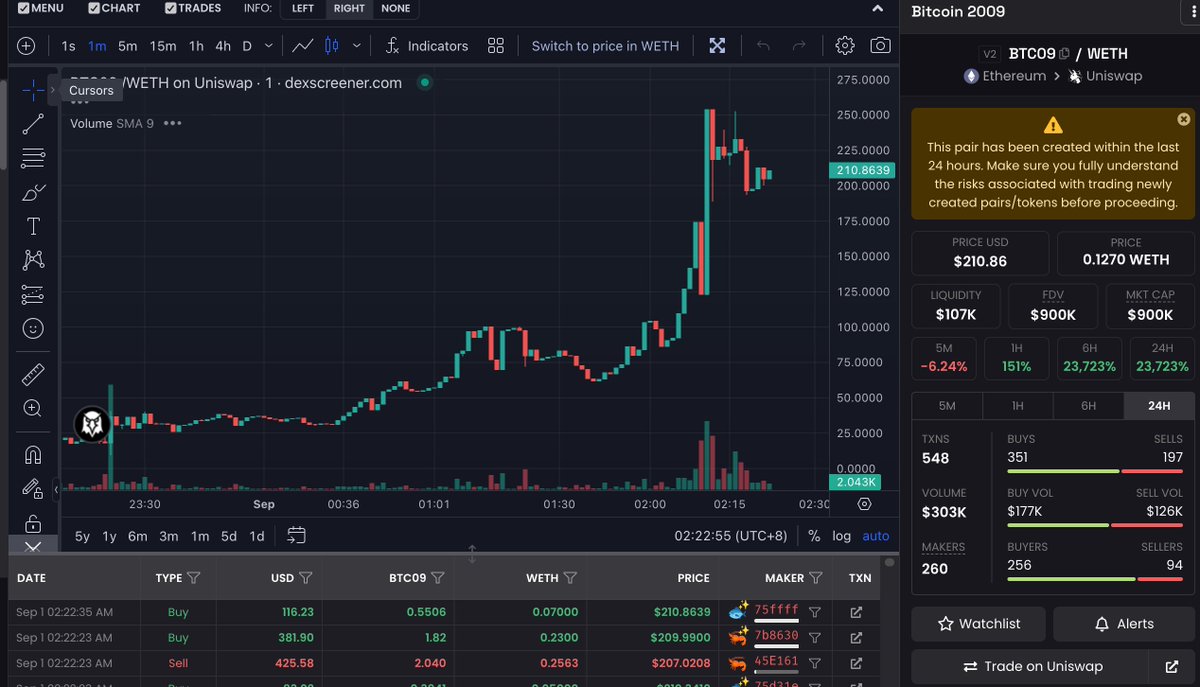Select the ruler measure tool

pos(32,375)
